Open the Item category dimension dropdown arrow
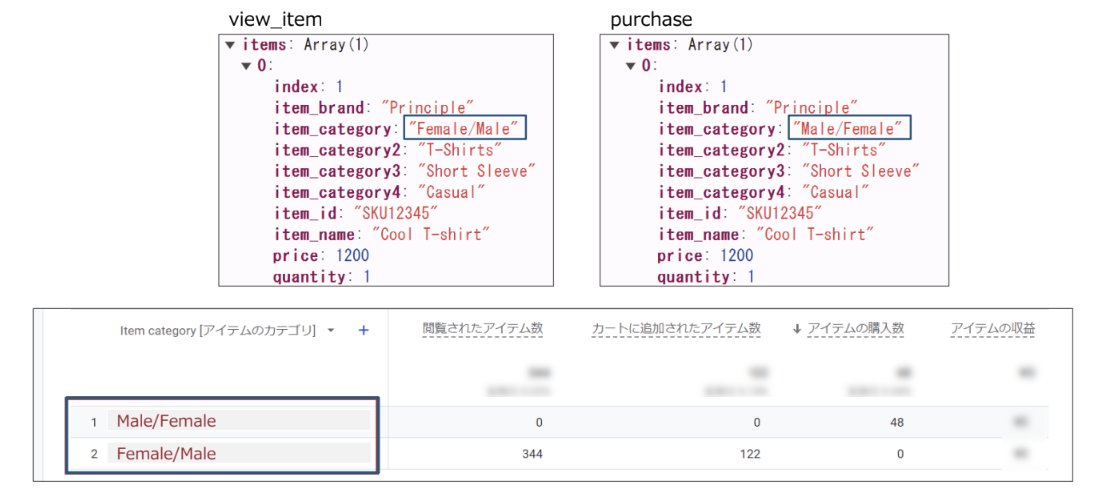The height and width of the screenshot is (500, 1104). 331,330
